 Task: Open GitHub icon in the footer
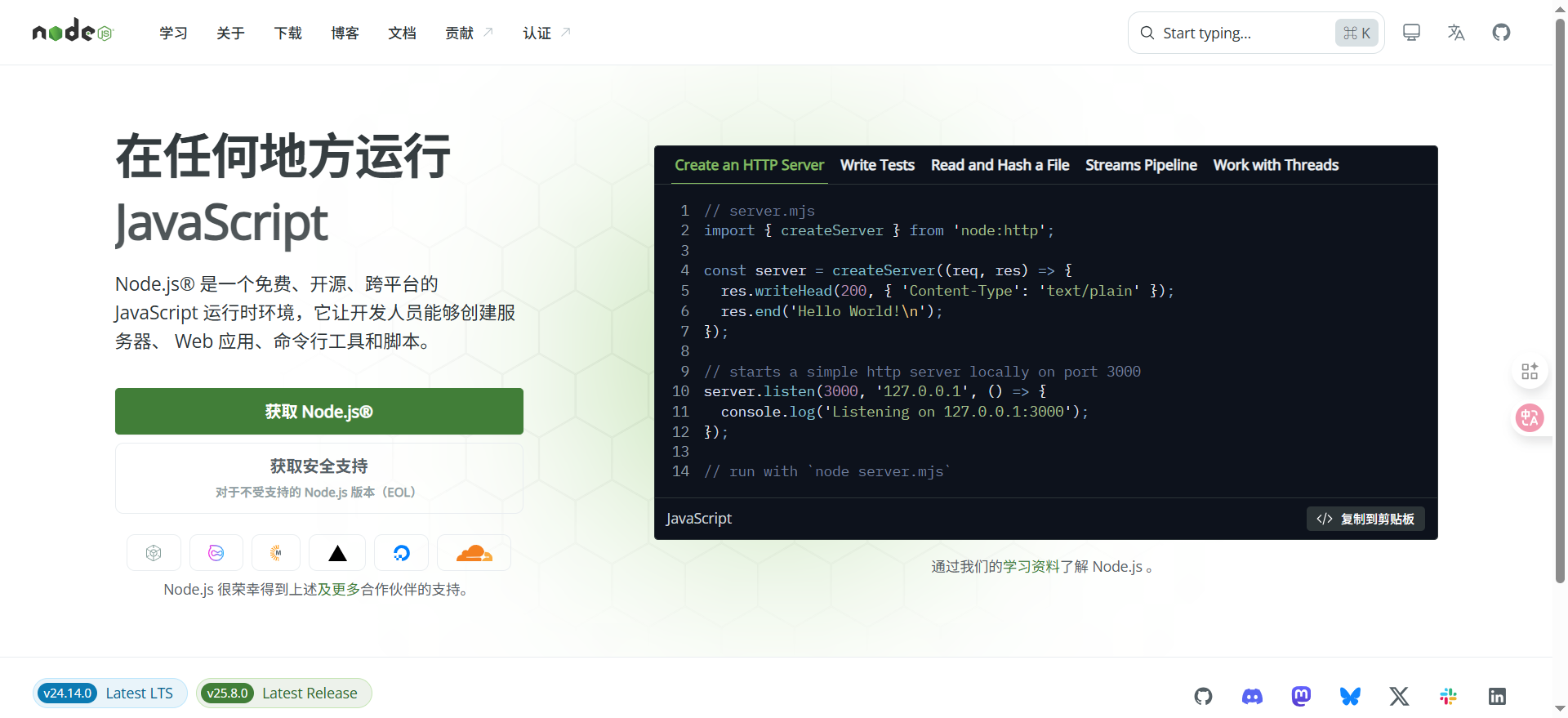coord(1203,696)
